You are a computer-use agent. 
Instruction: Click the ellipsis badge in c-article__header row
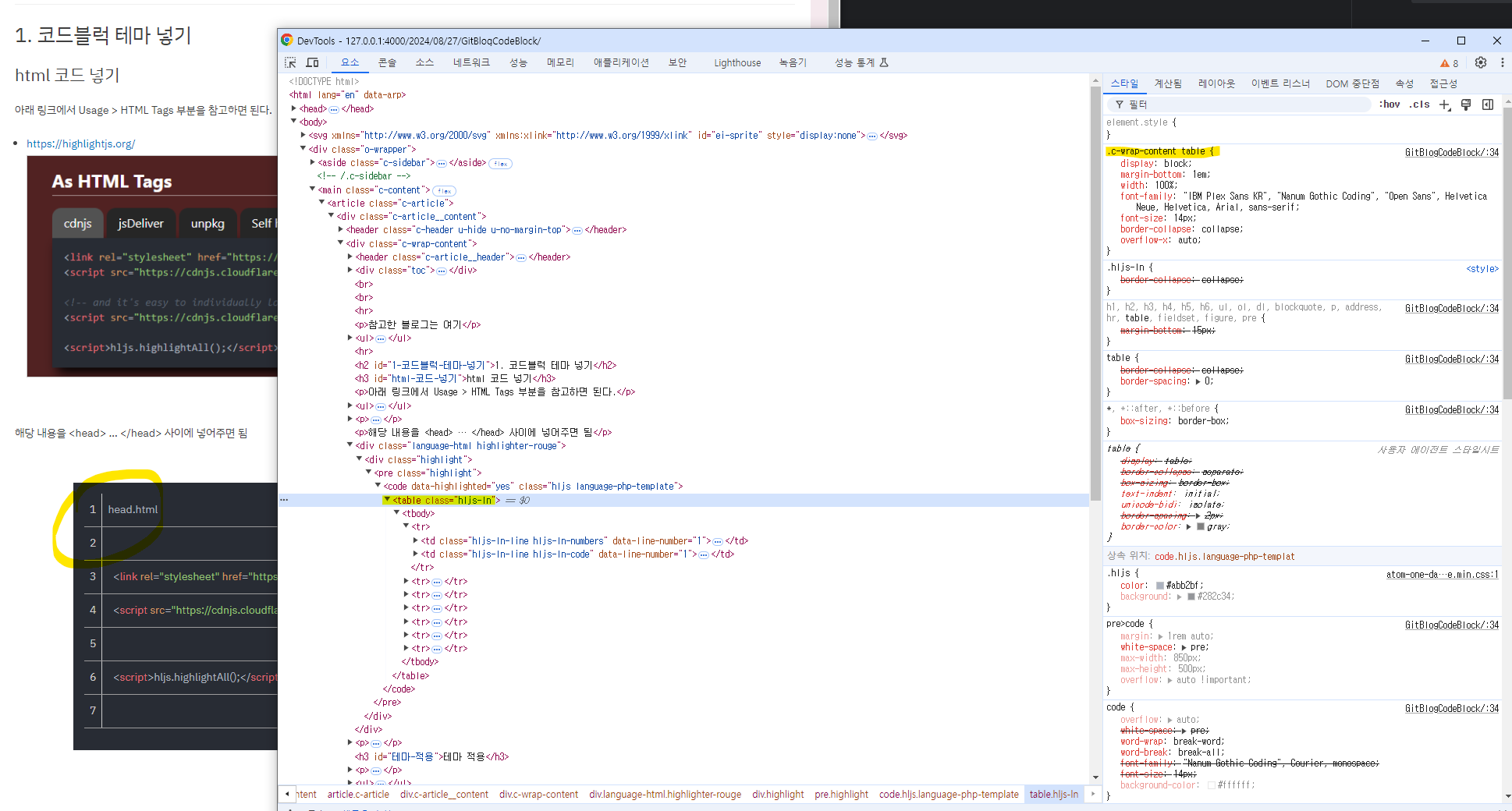[521, 257]
